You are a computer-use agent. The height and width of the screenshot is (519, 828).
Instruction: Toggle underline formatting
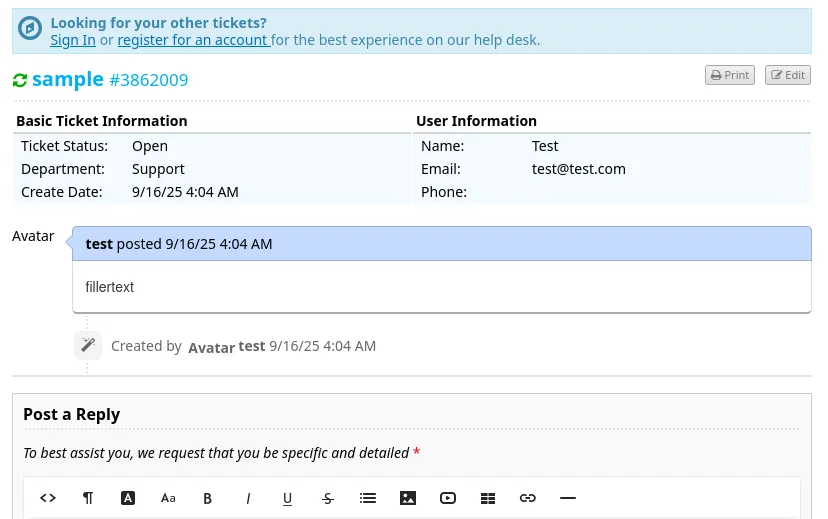point(288,498)
